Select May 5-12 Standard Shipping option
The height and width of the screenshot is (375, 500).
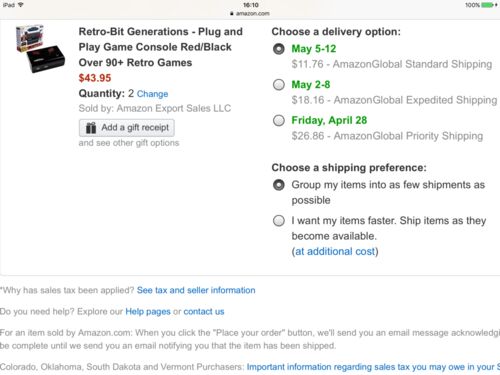click(x=279, y=49)
